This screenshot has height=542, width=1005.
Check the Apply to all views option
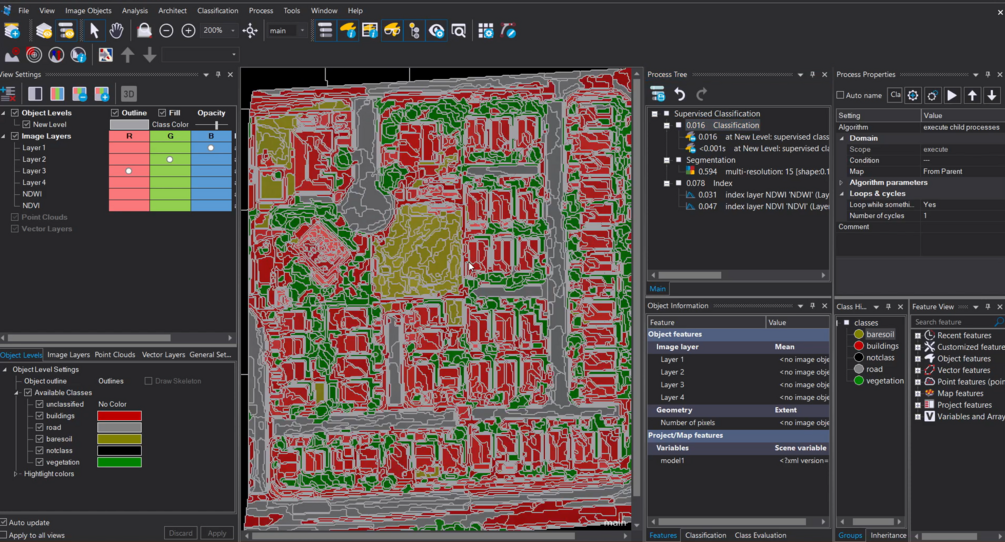[x=5, y=536]
